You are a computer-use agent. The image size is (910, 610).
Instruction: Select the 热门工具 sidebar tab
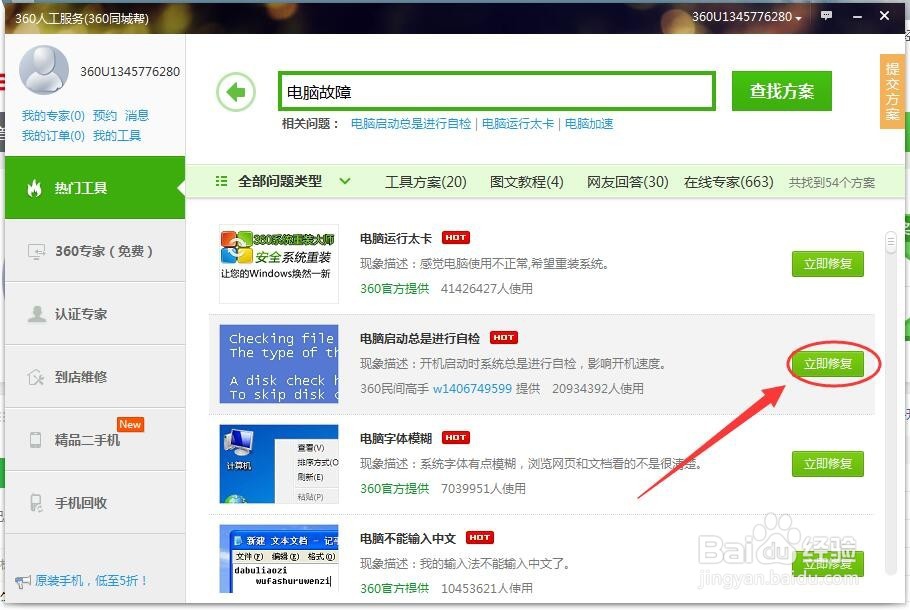pos(95,187)
